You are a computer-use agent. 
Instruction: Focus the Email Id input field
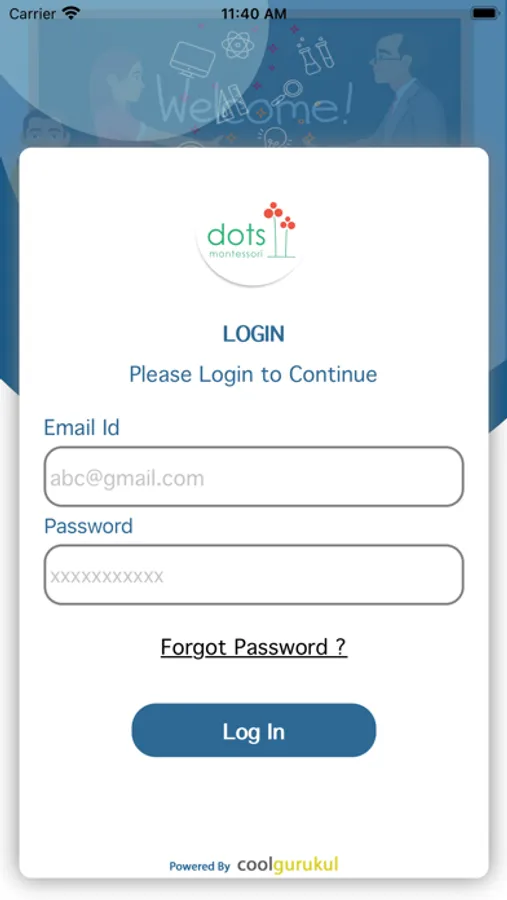254,477
